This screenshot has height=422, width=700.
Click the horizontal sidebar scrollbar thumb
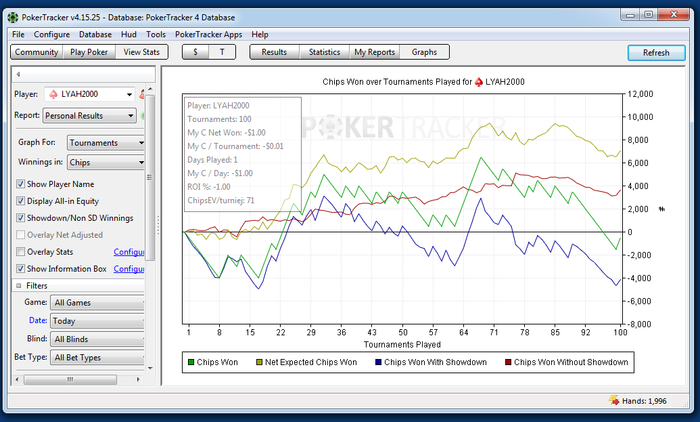[x=70, y=380]
